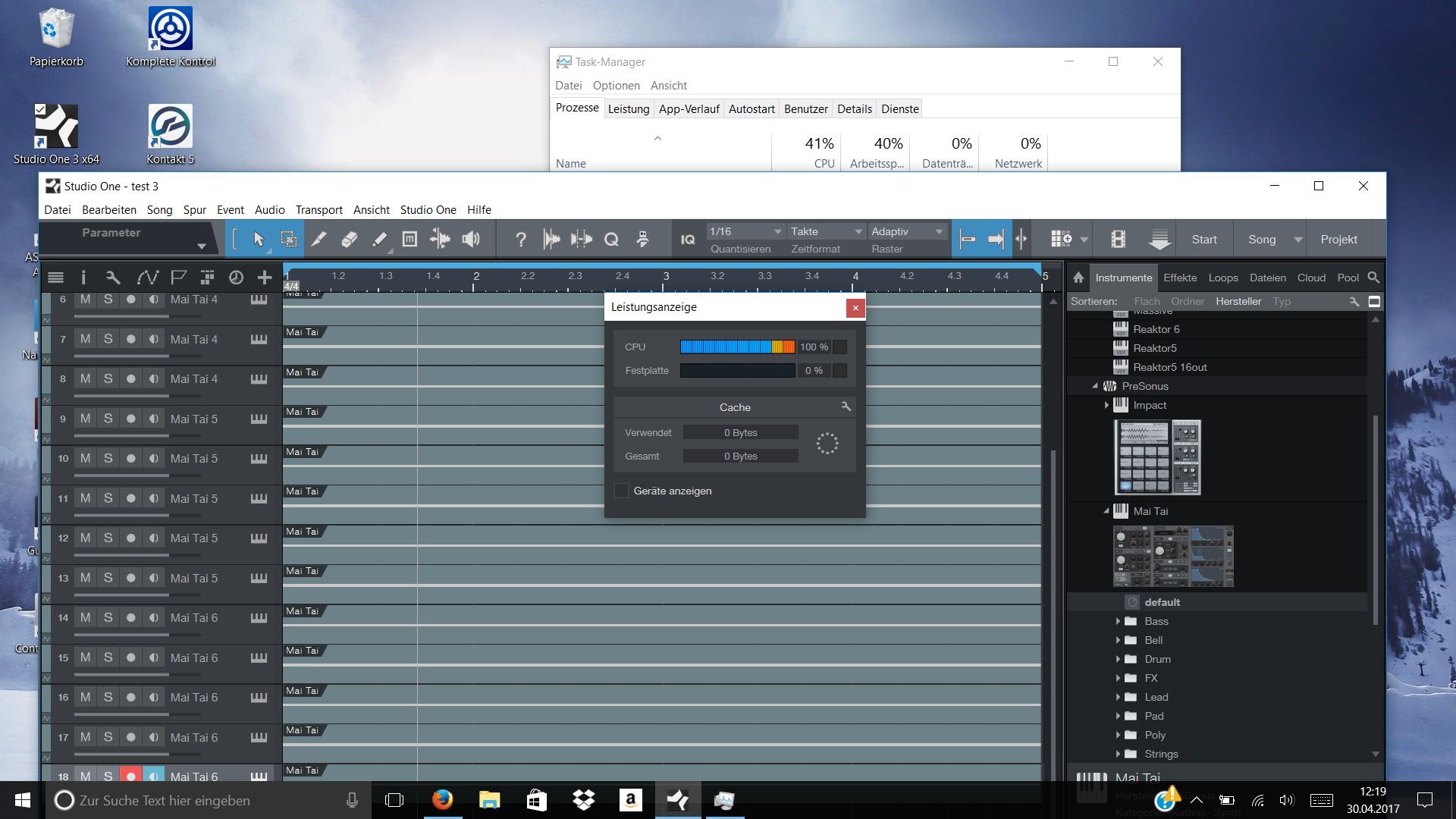This screenshot has height=819, width=1456.
Task: Click the Impact instrument thumbnail
Action: point(1157,457)
